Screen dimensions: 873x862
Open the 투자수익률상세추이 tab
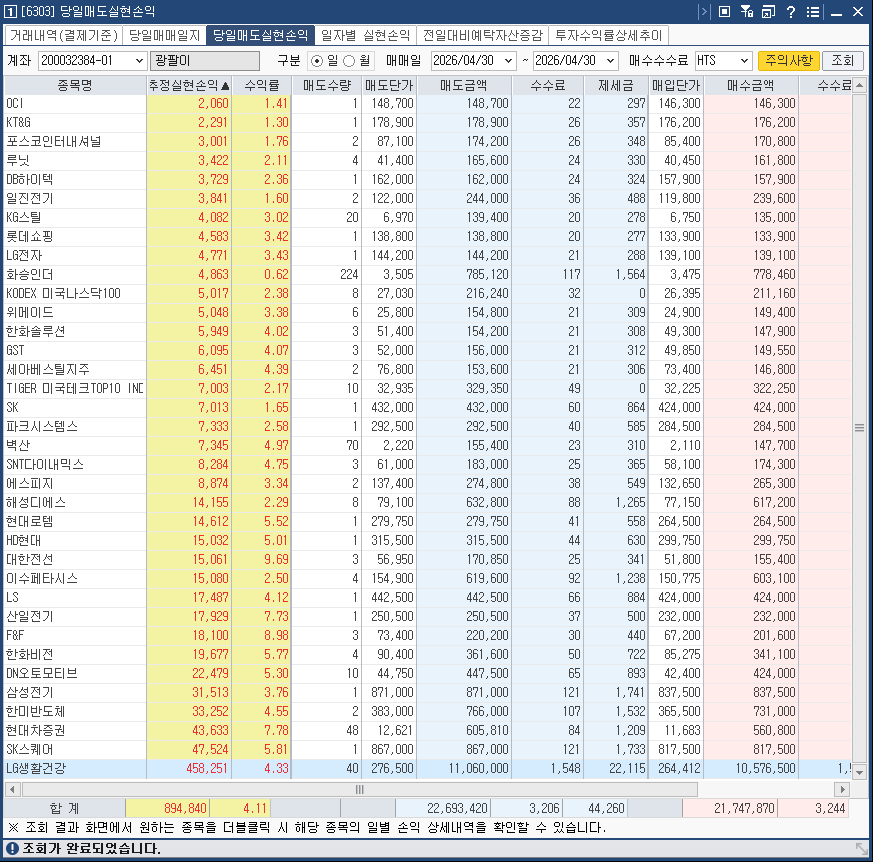point(609,35)
